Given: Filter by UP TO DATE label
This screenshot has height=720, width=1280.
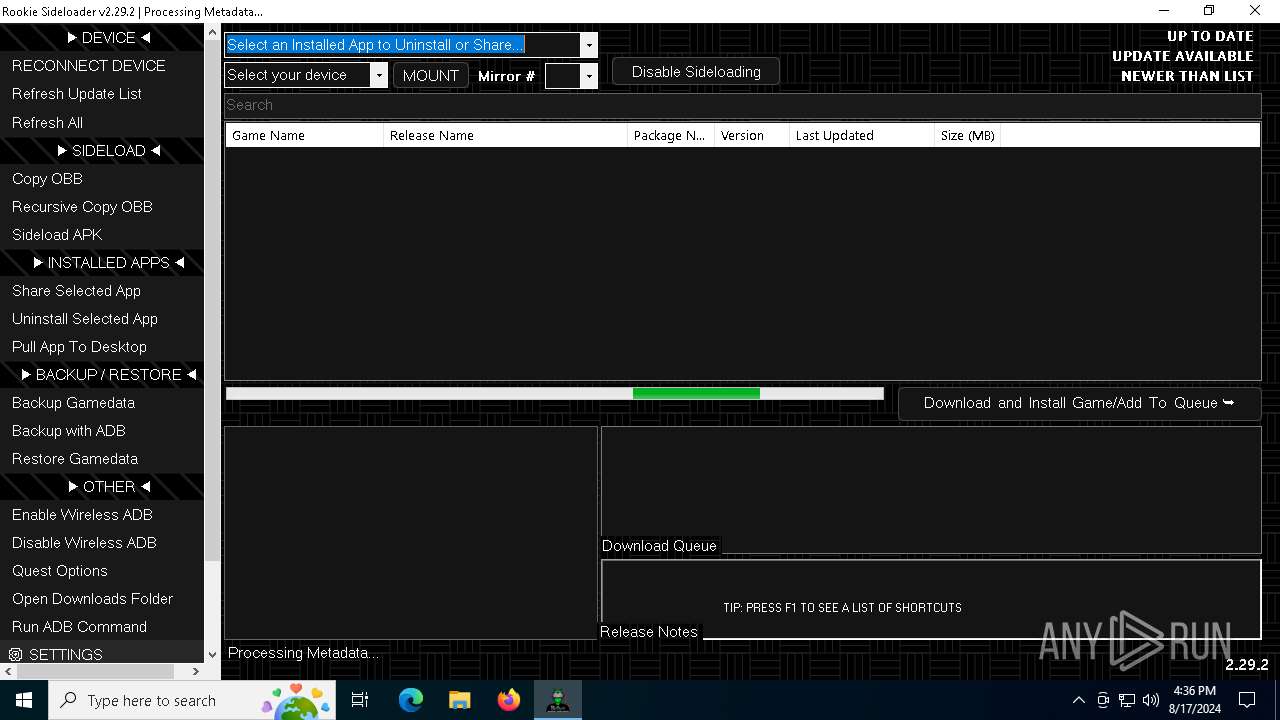Looking at the screenshot, I should 1210,36.
